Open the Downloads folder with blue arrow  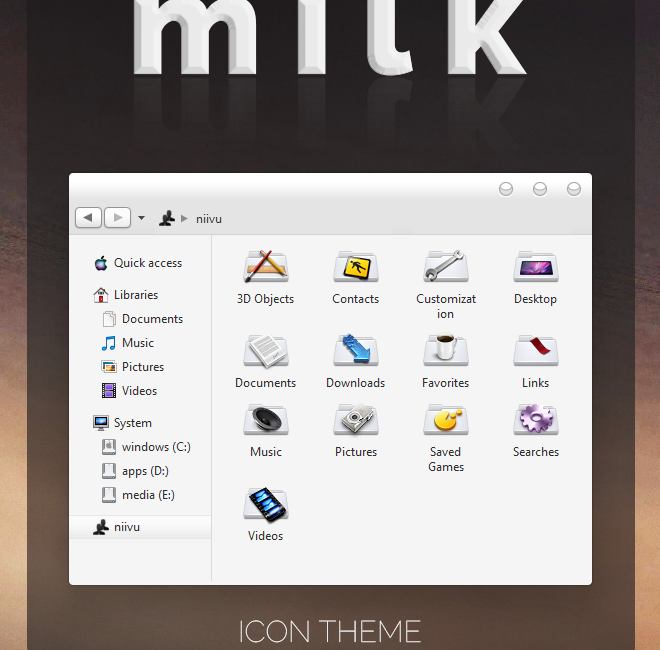click(356, 350)
